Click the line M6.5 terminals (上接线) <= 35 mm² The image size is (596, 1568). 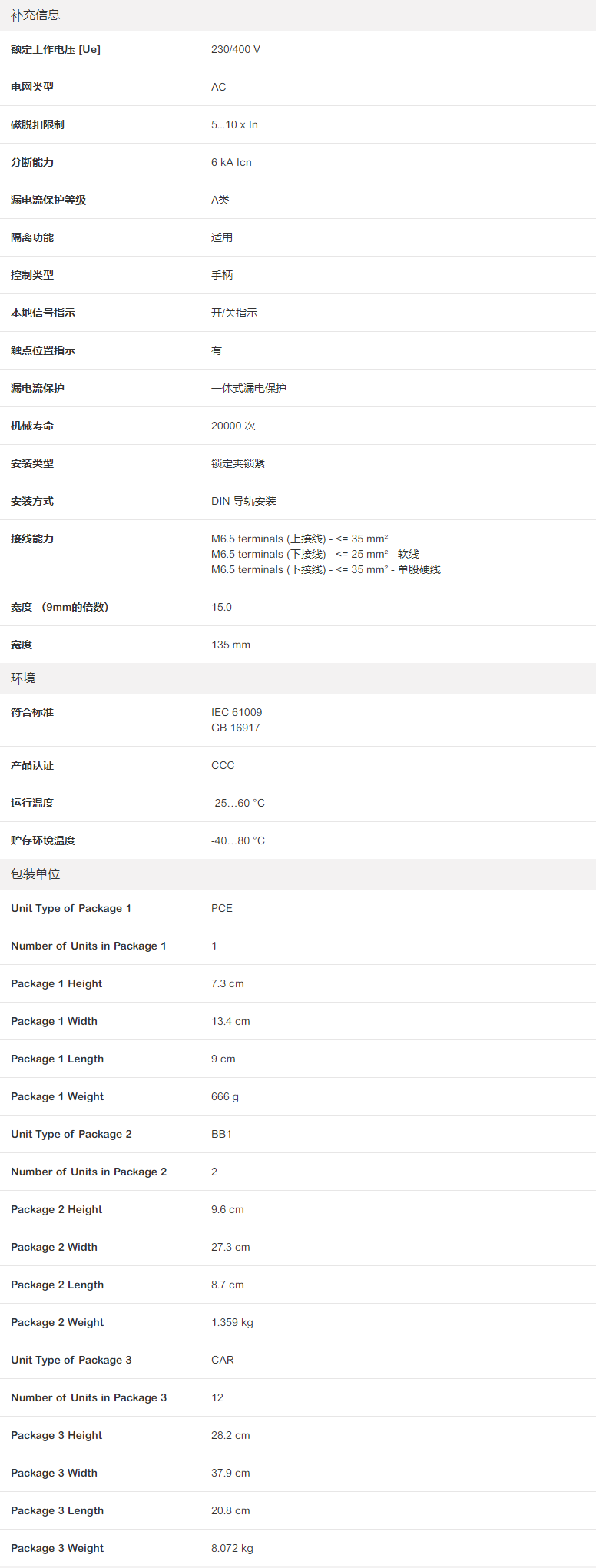pyautogui.click(x=300, y=539)
